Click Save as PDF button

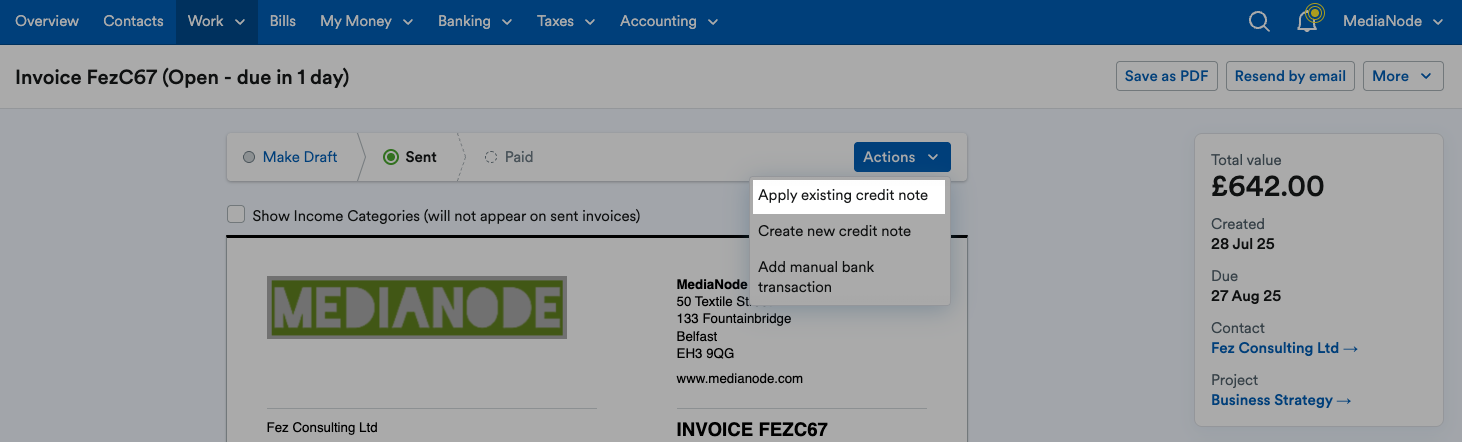coord(1166,76)
